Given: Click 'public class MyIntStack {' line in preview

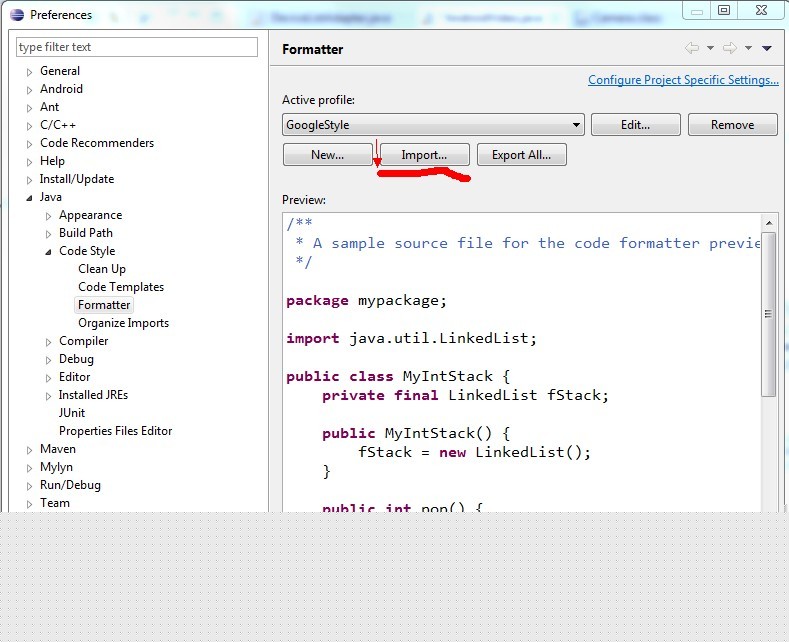Looking at the screenshot, I should [398, 376].
